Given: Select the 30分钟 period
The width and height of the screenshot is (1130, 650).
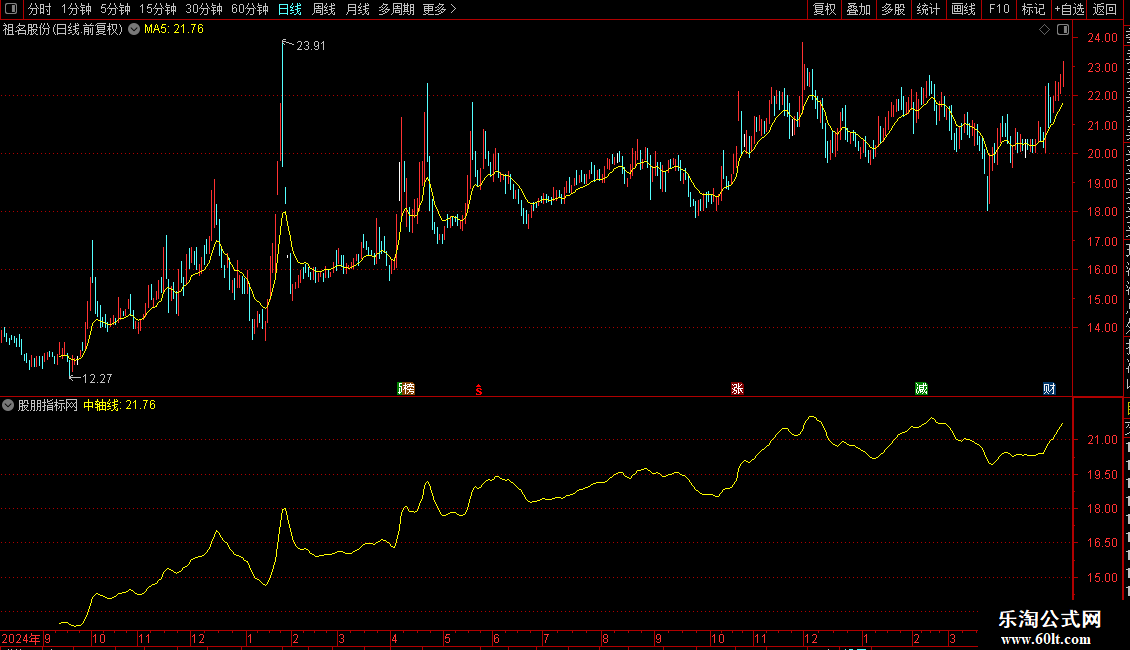Looking at the screenshot, I should pos(203,9).
